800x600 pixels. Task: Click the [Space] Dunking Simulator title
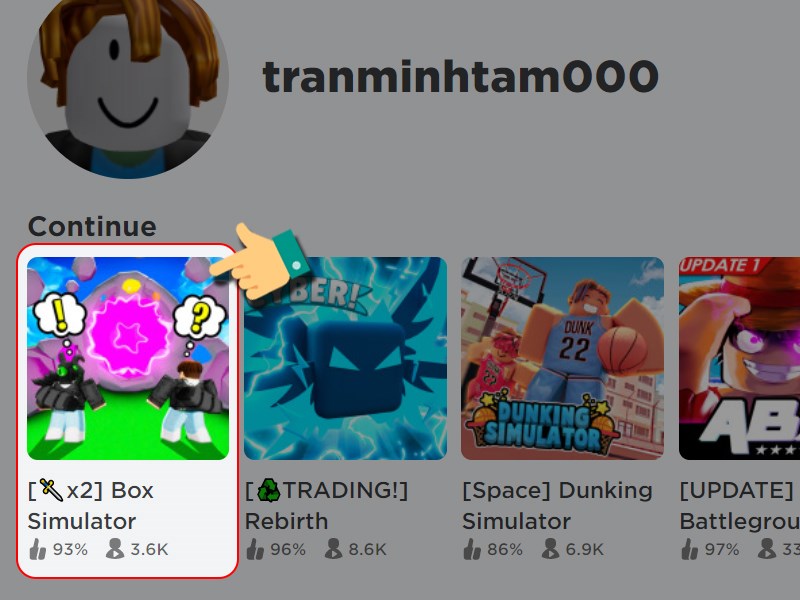pos(557,506)
